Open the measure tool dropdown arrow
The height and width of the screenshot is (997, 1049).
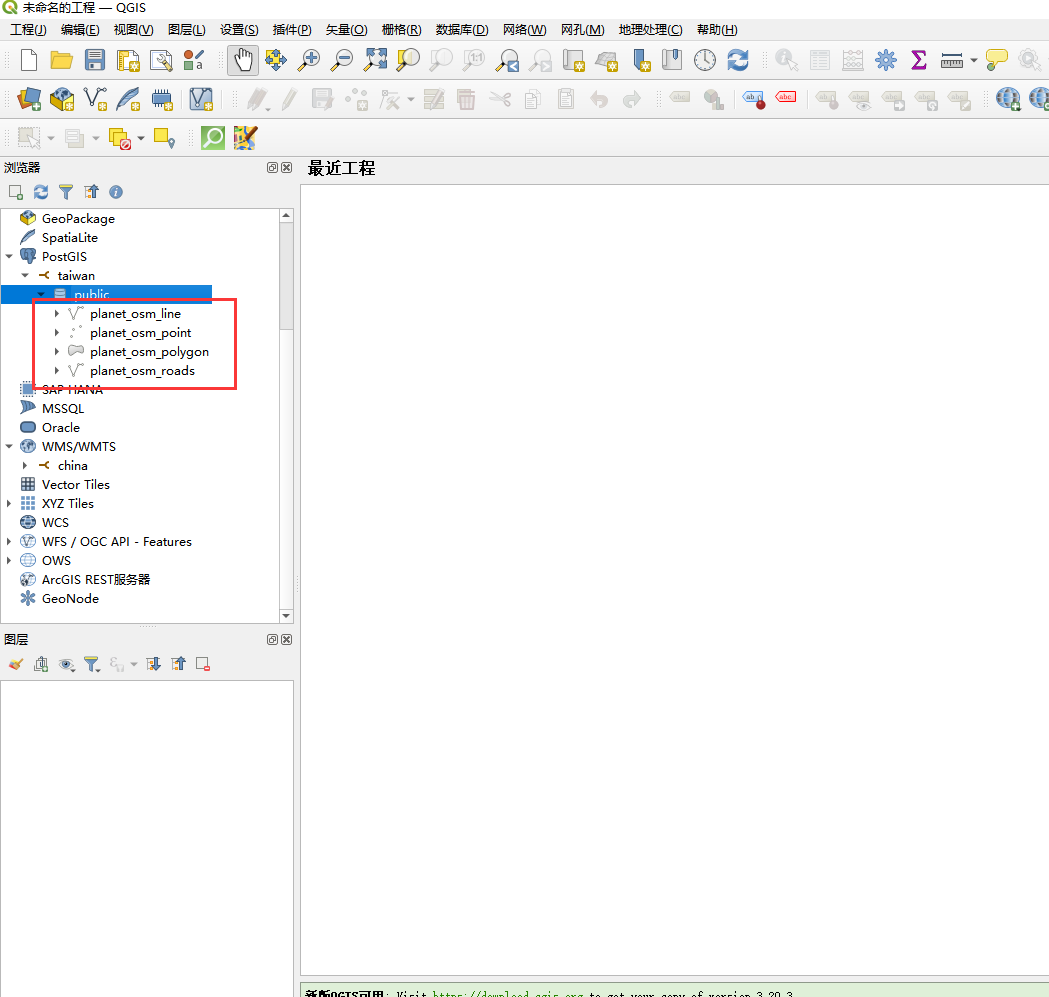pyautogui.click(x=973, y=60)
